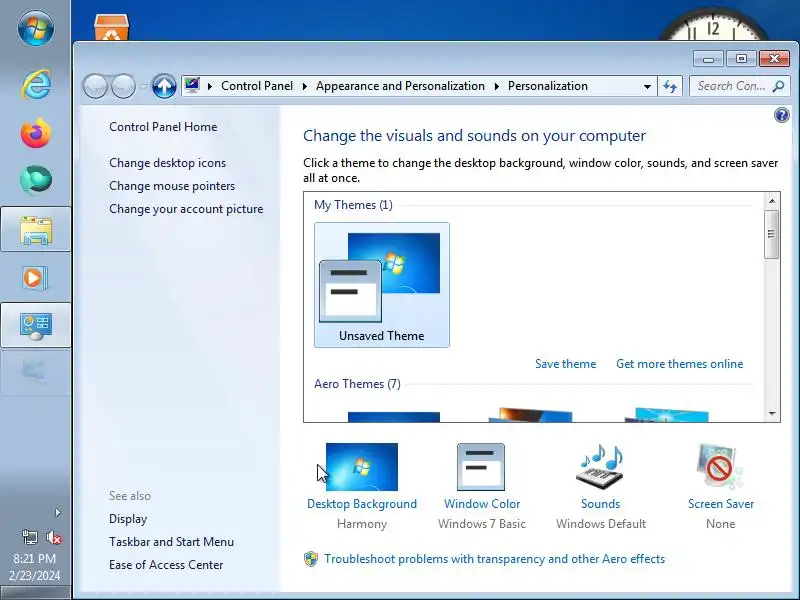Launch Internet Explorer from the taskbar

[35, 84]
